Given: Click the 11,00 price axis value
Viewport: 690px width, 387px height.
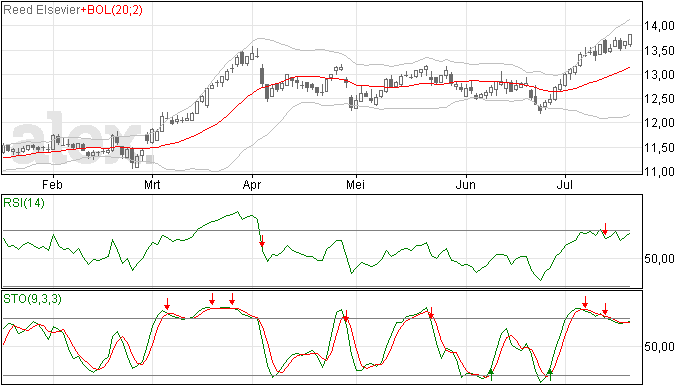Looking at the screenshot, I should 659,172.
